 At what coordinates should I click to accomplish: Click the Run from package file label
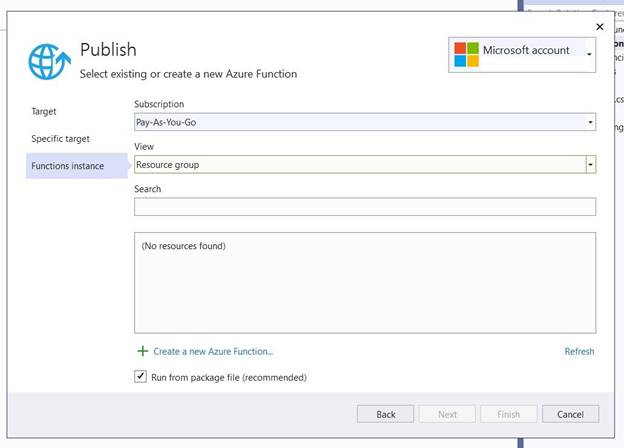coord(229,378)
